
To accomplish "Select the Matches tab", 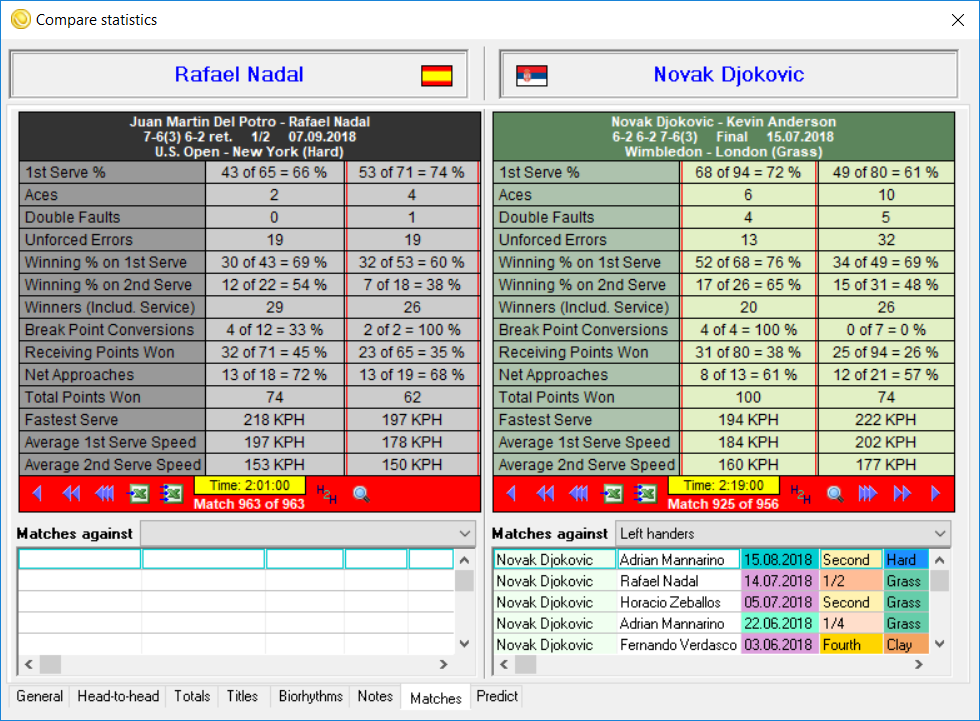I will point(436,698).
